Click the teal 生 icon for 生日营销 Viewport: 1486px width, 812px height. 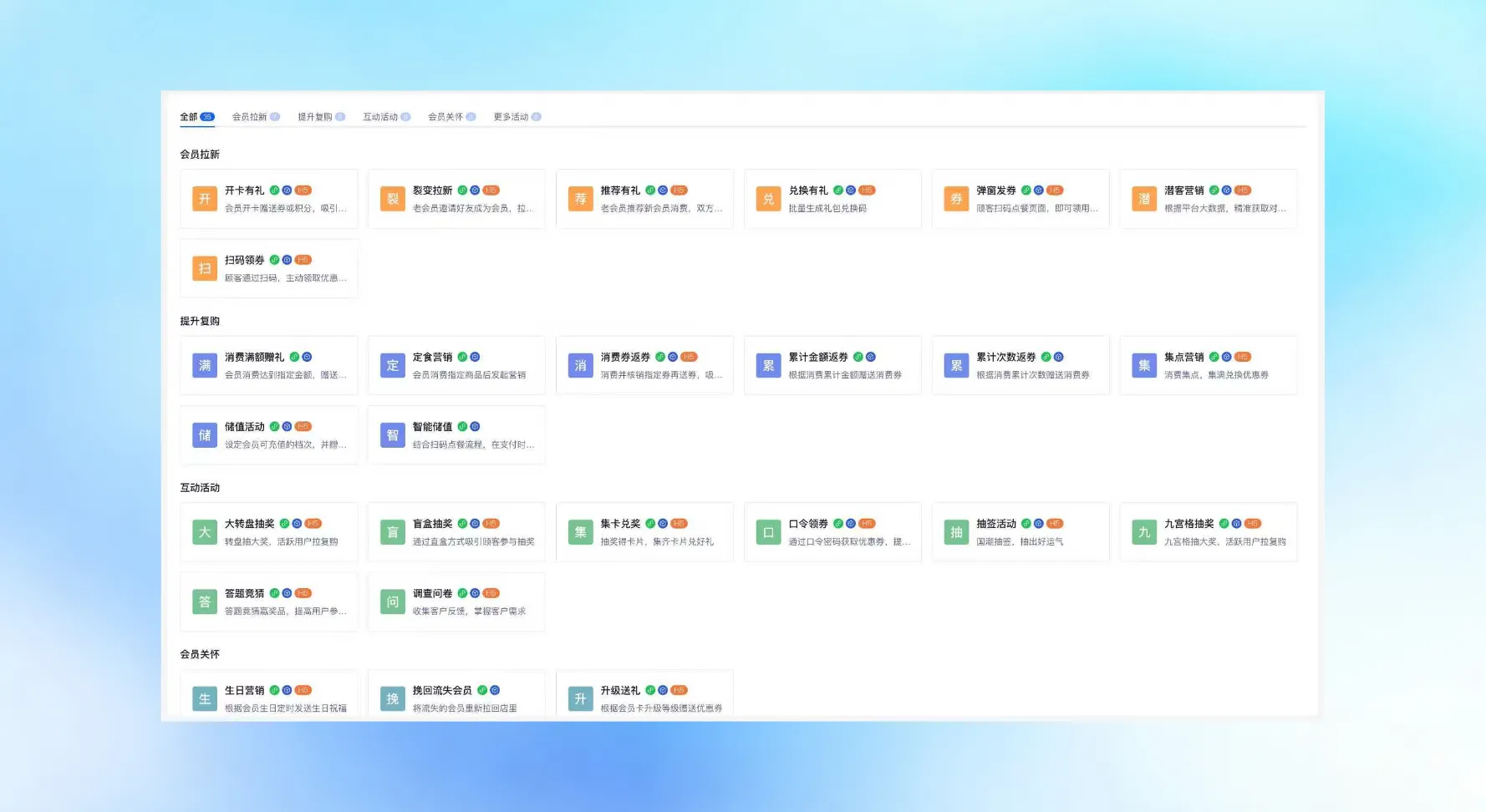click(204, 699)
